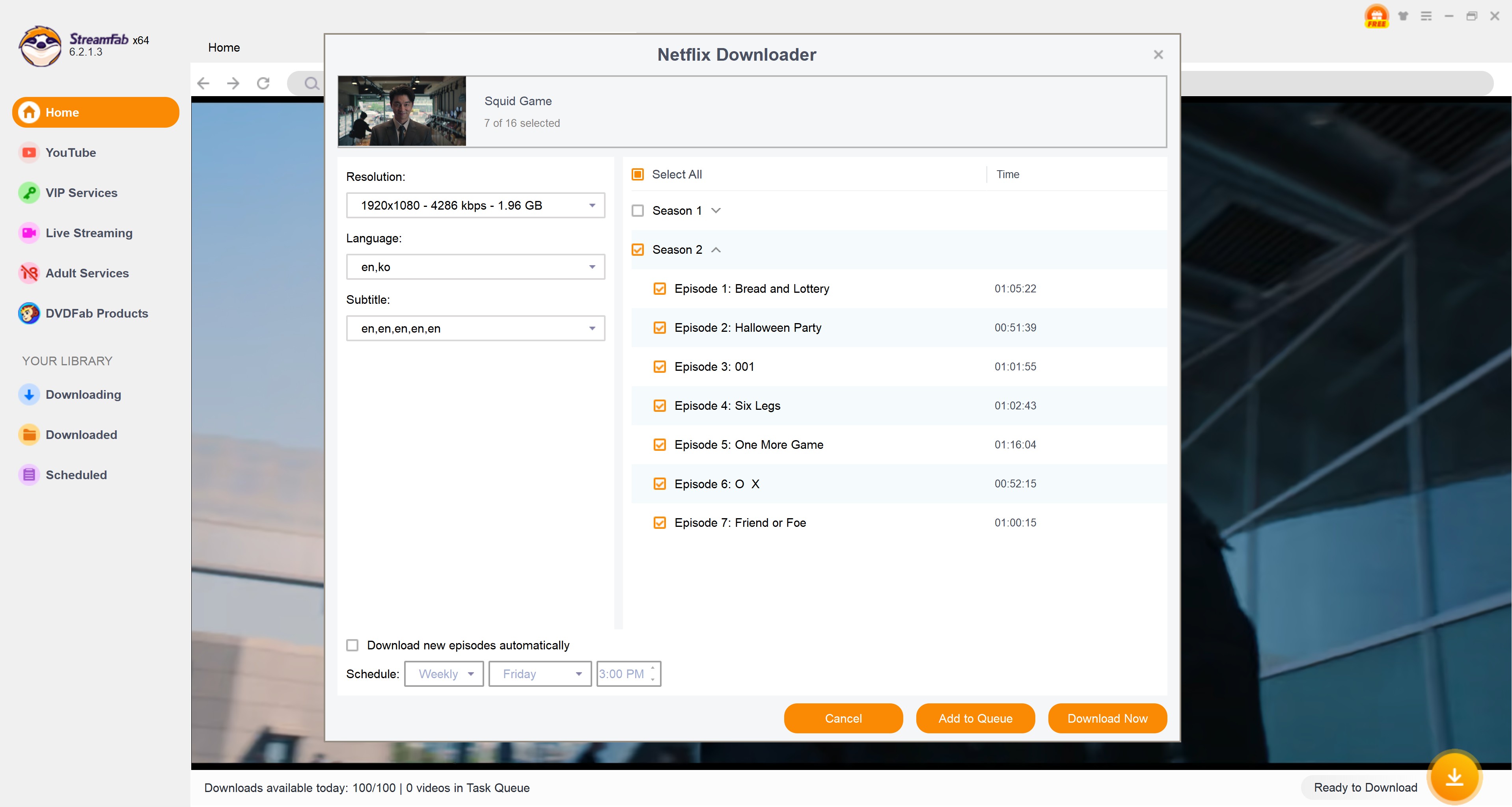Click the Ready to Download status
This screenshot has height=807, width=1512.
[x=1366, y=788]
